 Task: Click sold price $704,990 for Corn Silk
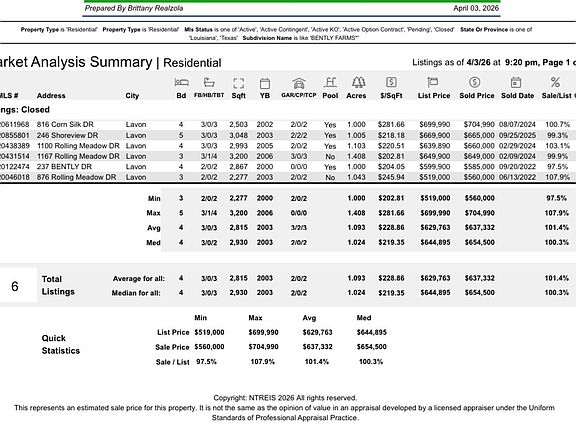479,125
